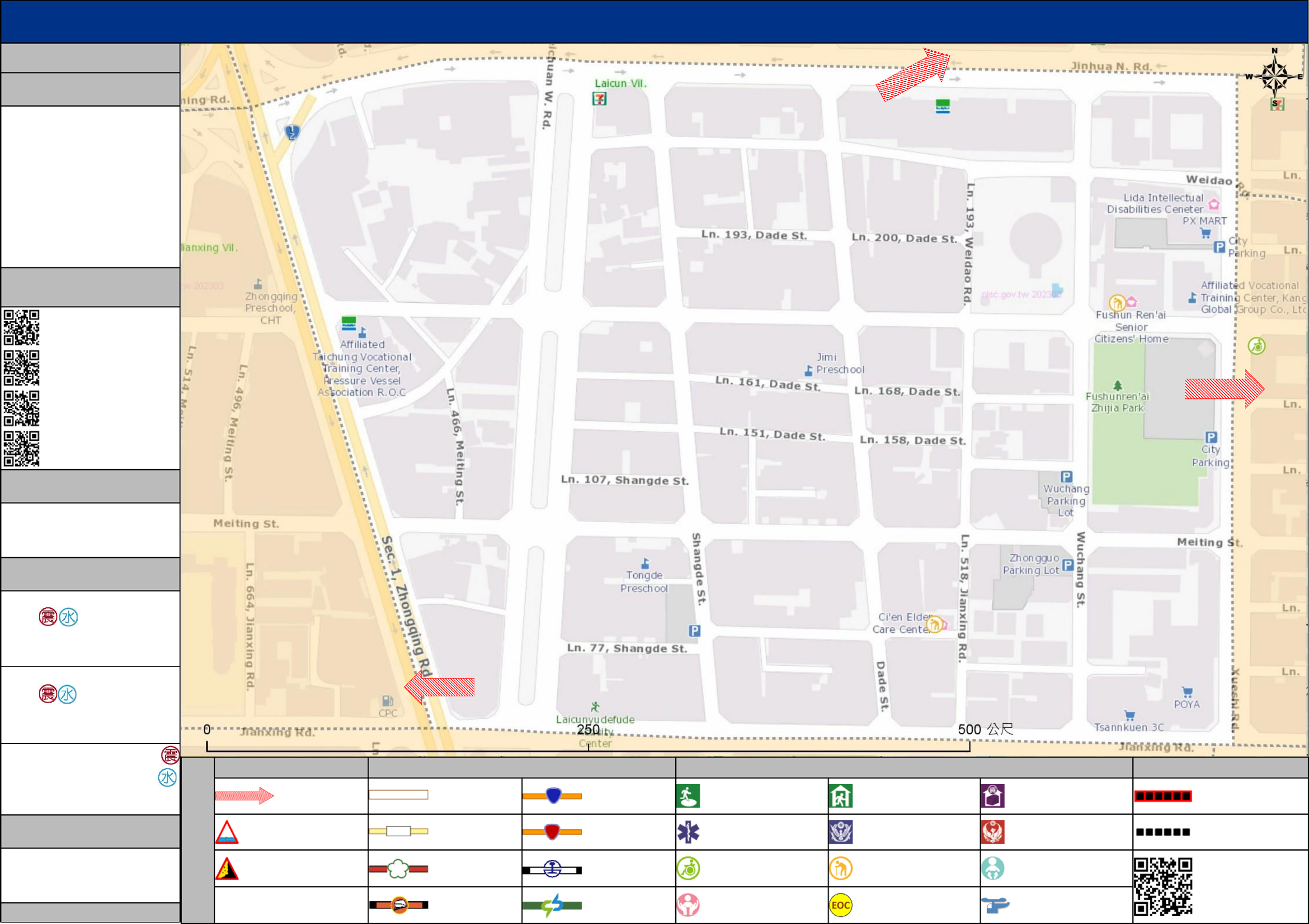The height and width of the screenshot is (924, 1309).
Task: Select the PX MART shopping cart icon
Action: pyautogui.click(x=1205, y=233)
